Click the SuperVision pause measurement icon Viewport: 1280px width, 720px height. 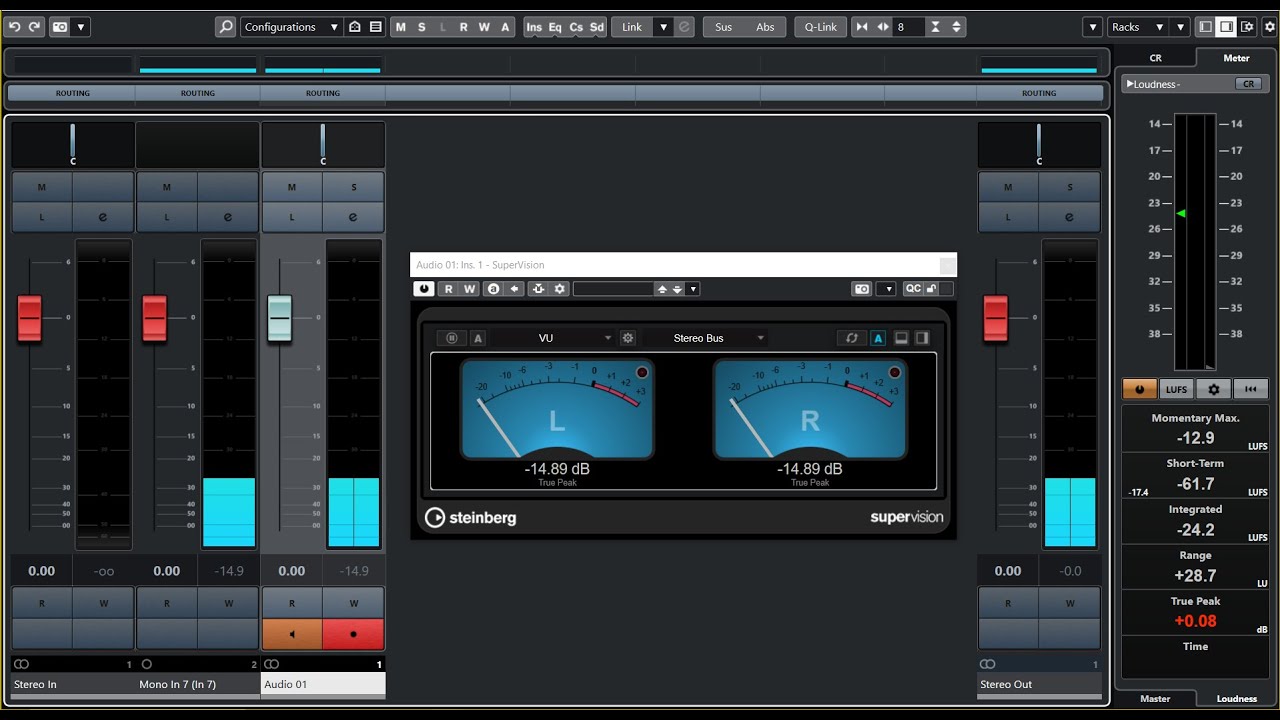click(x=452, y=338)
